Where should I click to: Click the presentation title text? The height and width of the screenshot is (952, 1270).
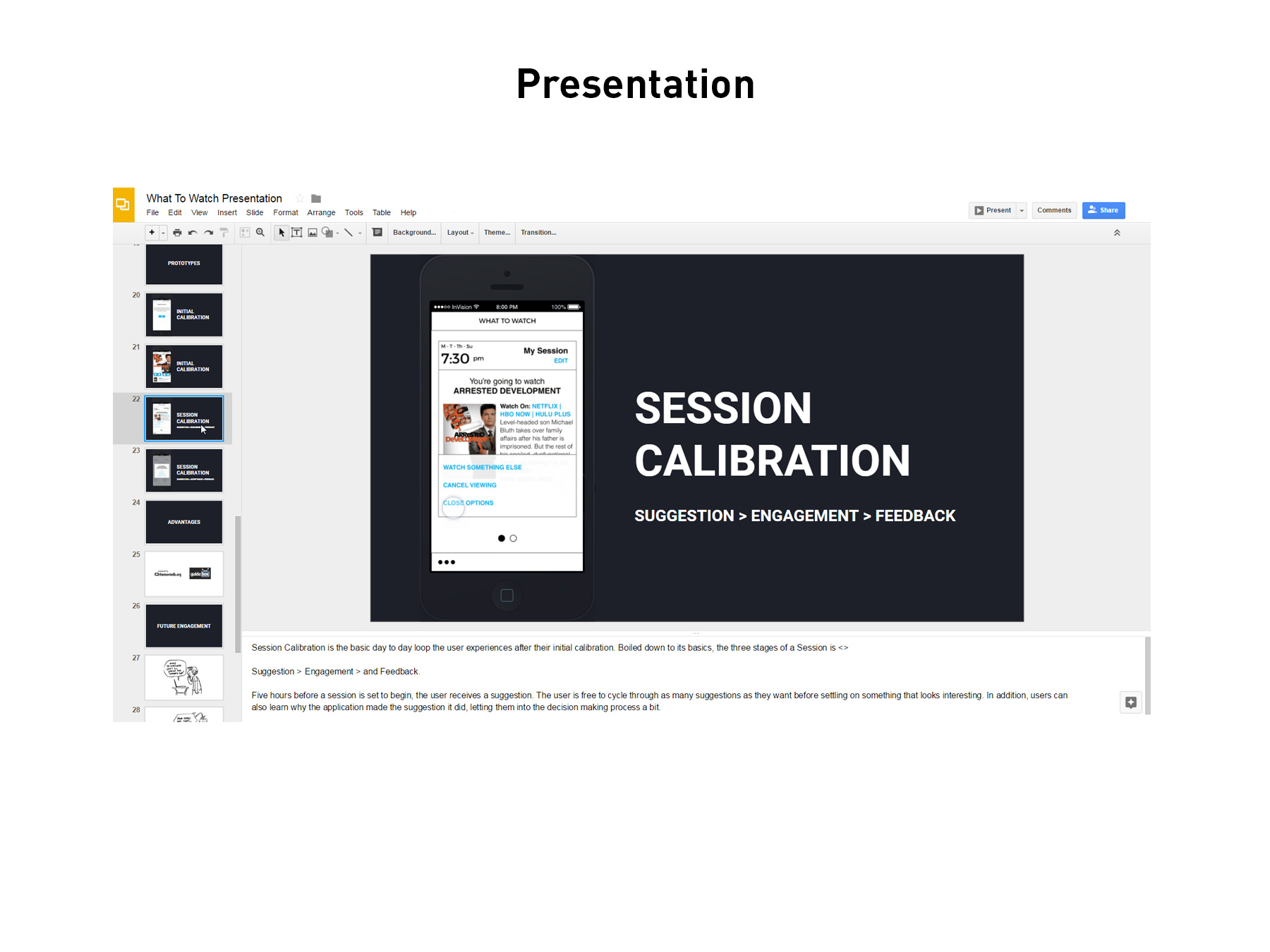214,199
